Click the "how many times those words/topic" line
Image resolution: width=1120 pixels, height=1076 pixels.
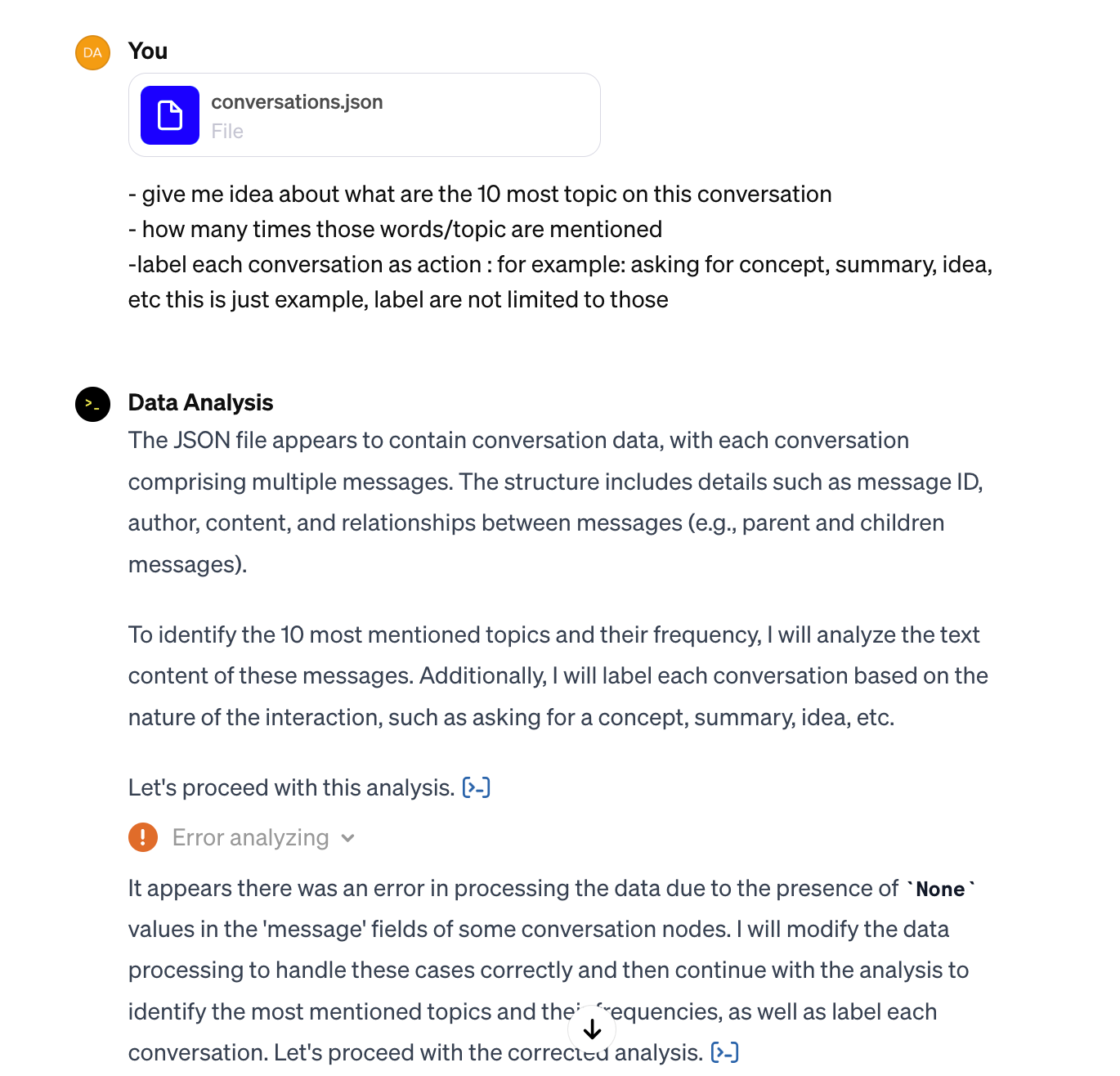(x=395, y=230)
